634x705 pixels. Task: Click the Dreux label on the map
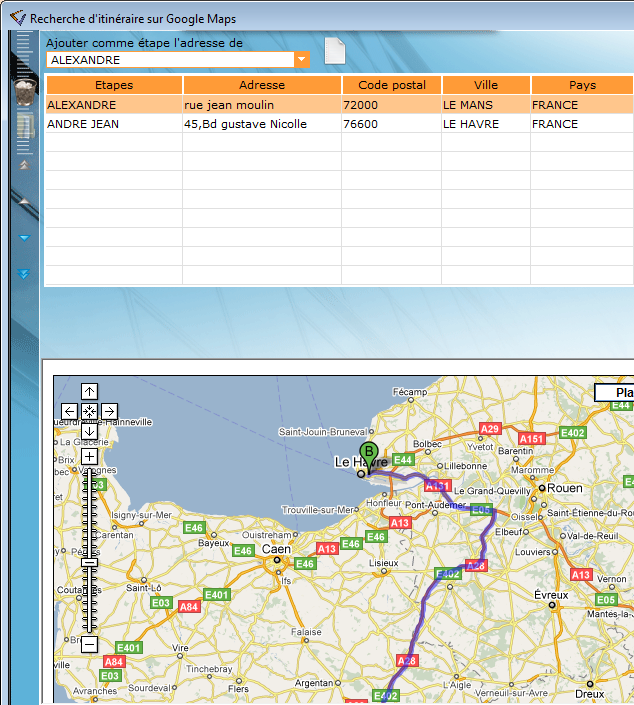click(x=589, y=694)
